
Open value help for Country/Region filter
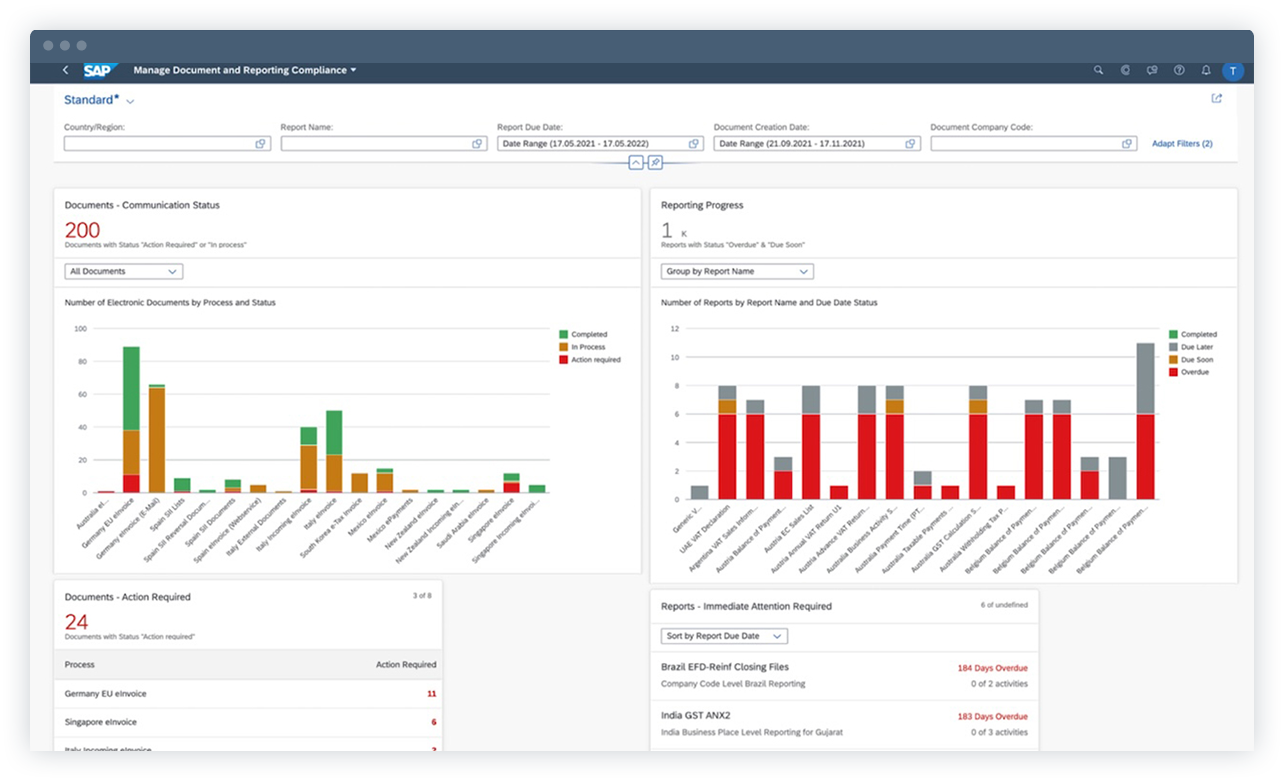[261, 143]
